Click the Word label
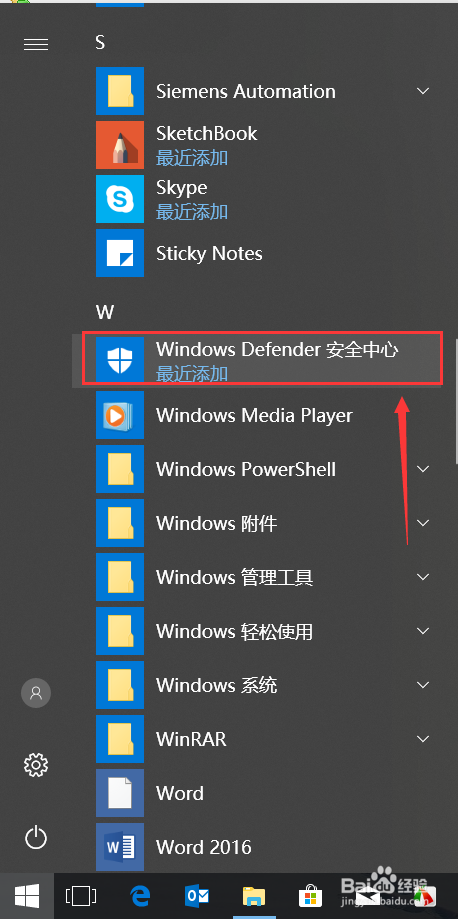Viewport: 458px width, 919px height. click(180, 793)
